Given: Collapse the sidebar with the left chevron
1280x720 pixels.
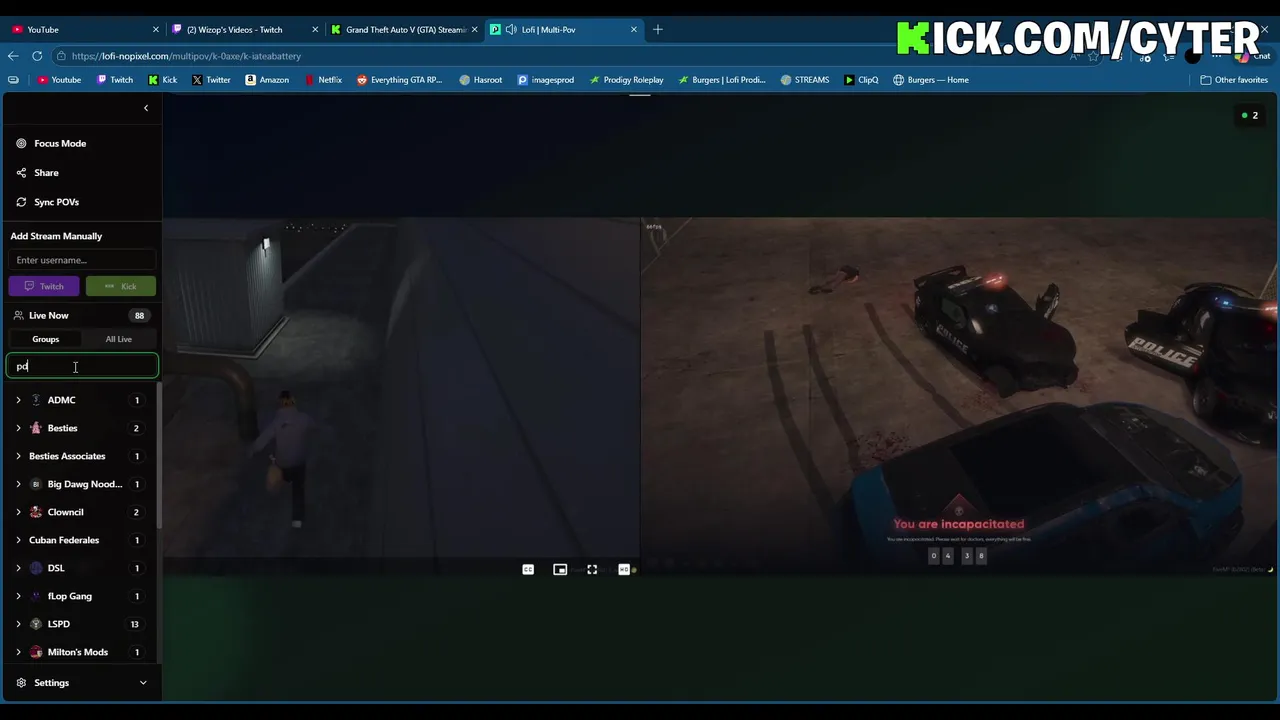Looking at the screenshot, I should pos(146,108).
